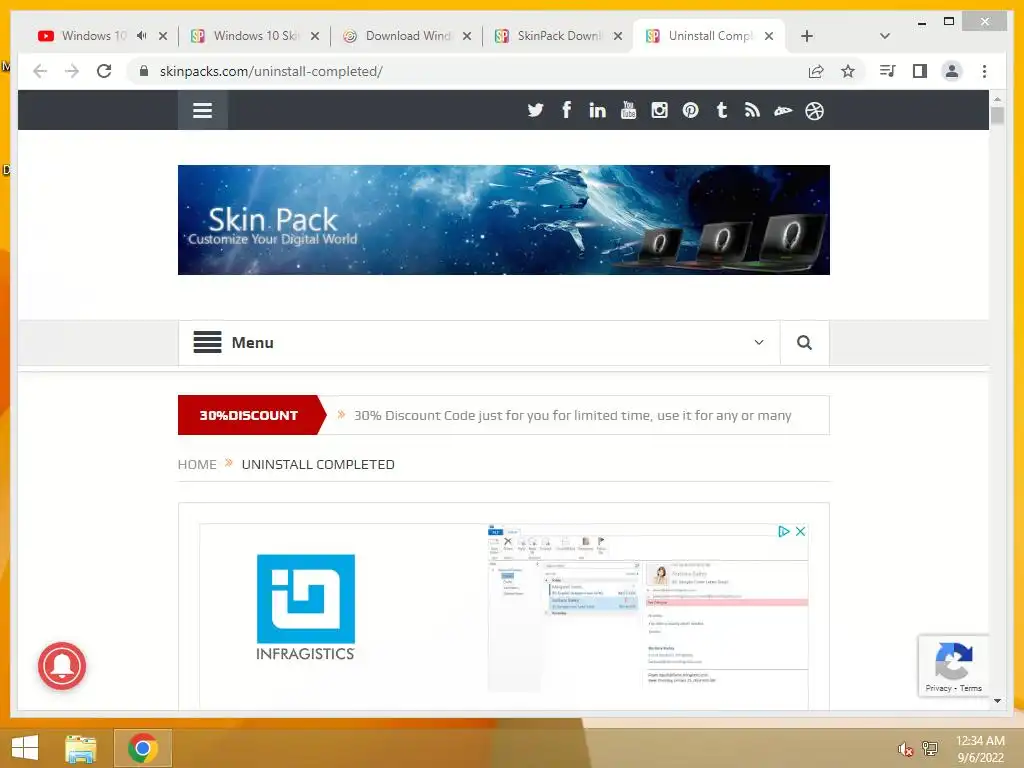Click the Skin Pack banner image
Image resolution: width=1024 pixels, height=768 pixels.
tap(504, 220)
